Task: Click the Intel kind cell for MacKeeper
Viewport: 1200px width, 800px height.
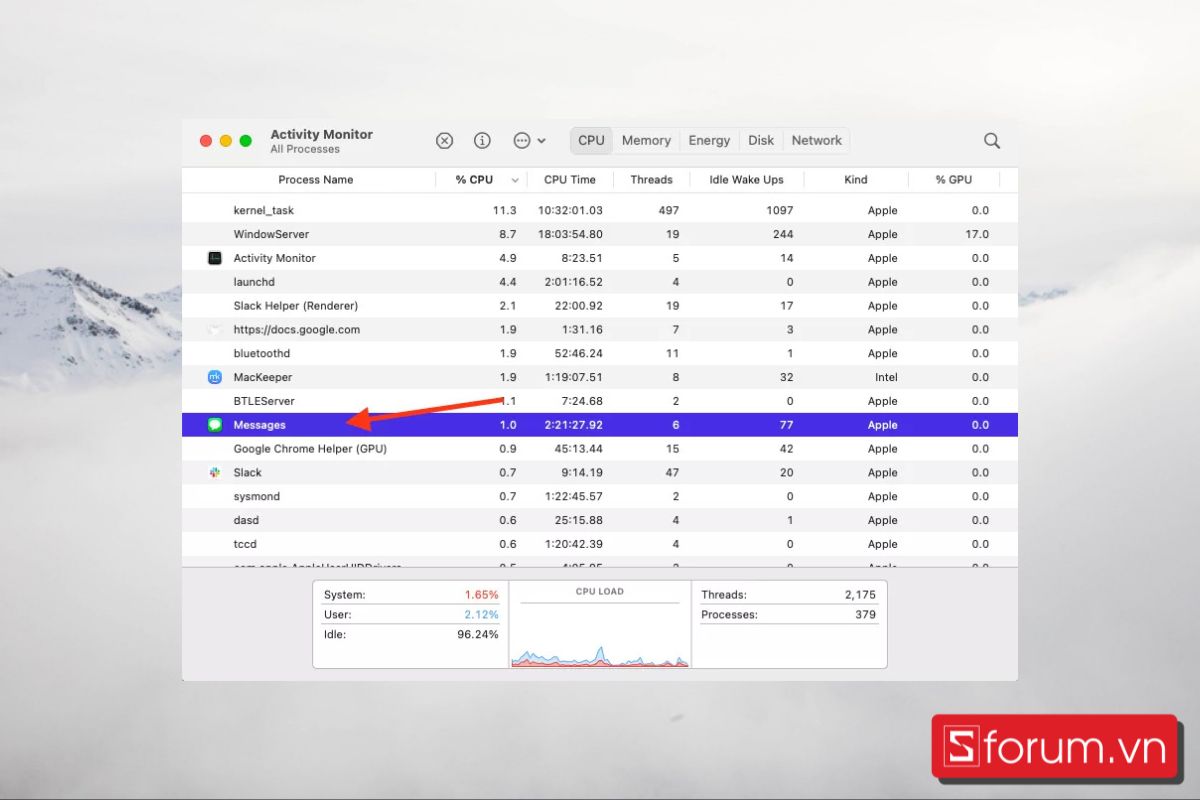Action: pyautogui.click(x=886, y=377)
